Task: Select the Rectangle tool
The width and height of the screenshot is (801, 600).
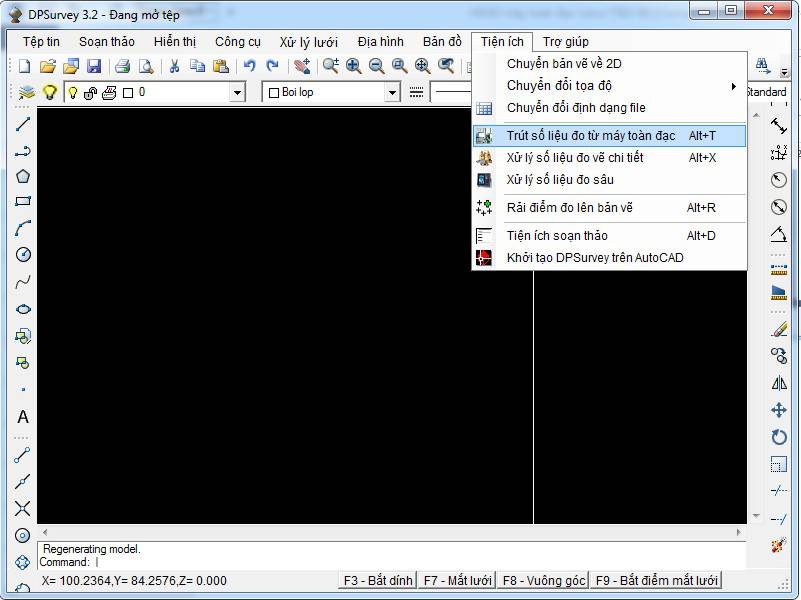Action: 23,201
